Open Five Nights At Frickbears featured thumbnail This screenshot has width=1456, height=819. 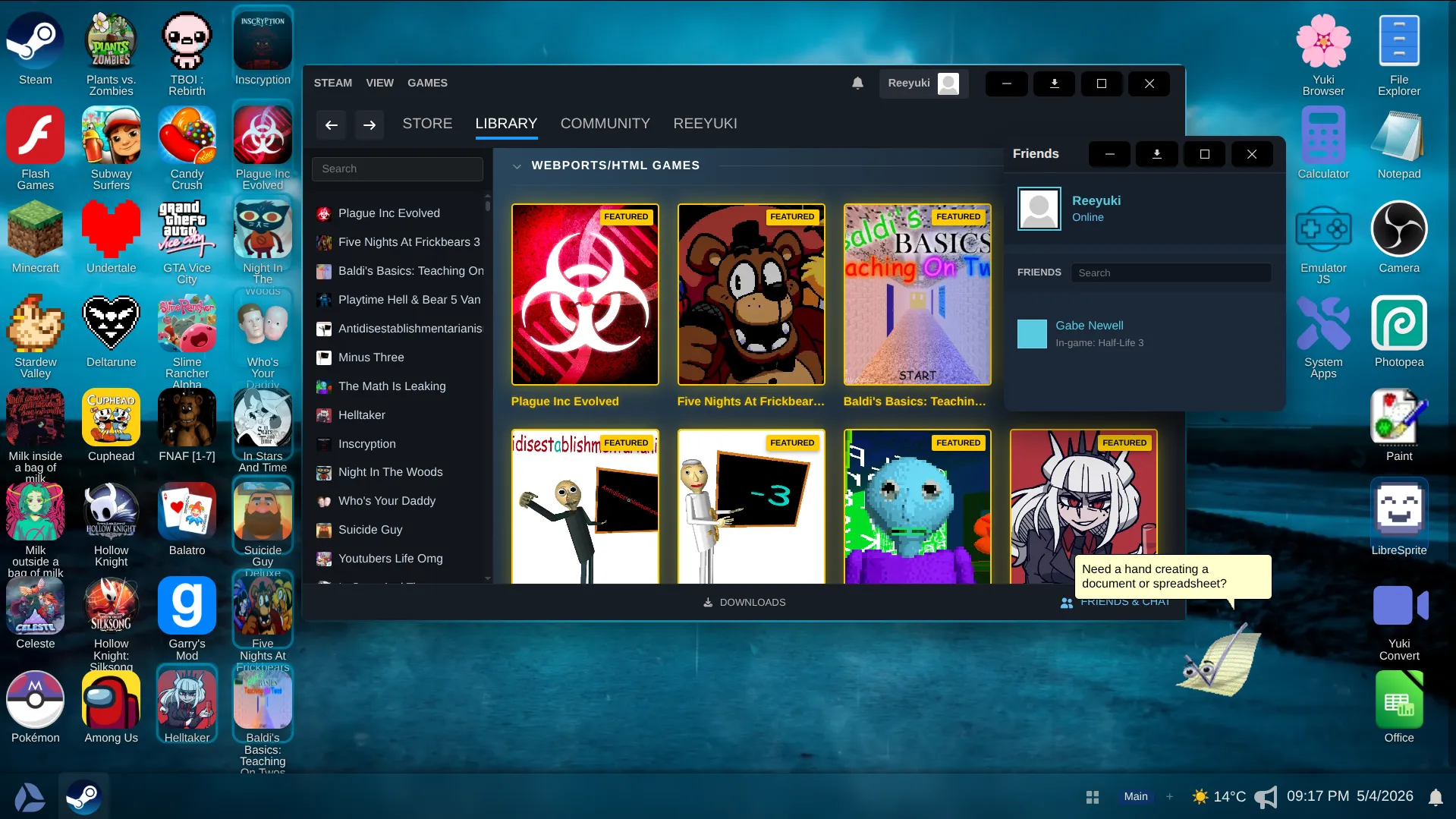pos(751,295)
